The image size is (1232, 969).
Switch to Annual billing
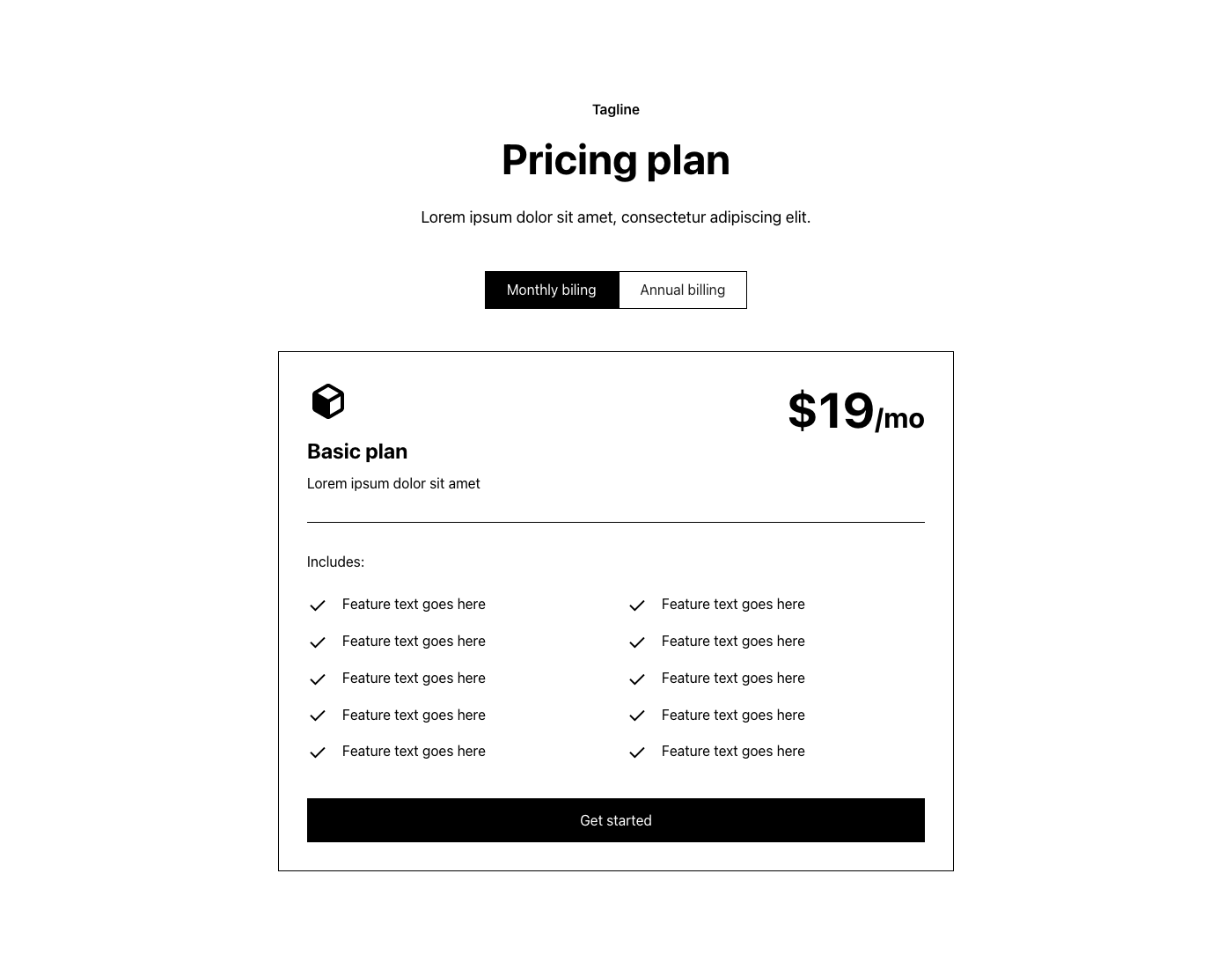pos(683,290)
